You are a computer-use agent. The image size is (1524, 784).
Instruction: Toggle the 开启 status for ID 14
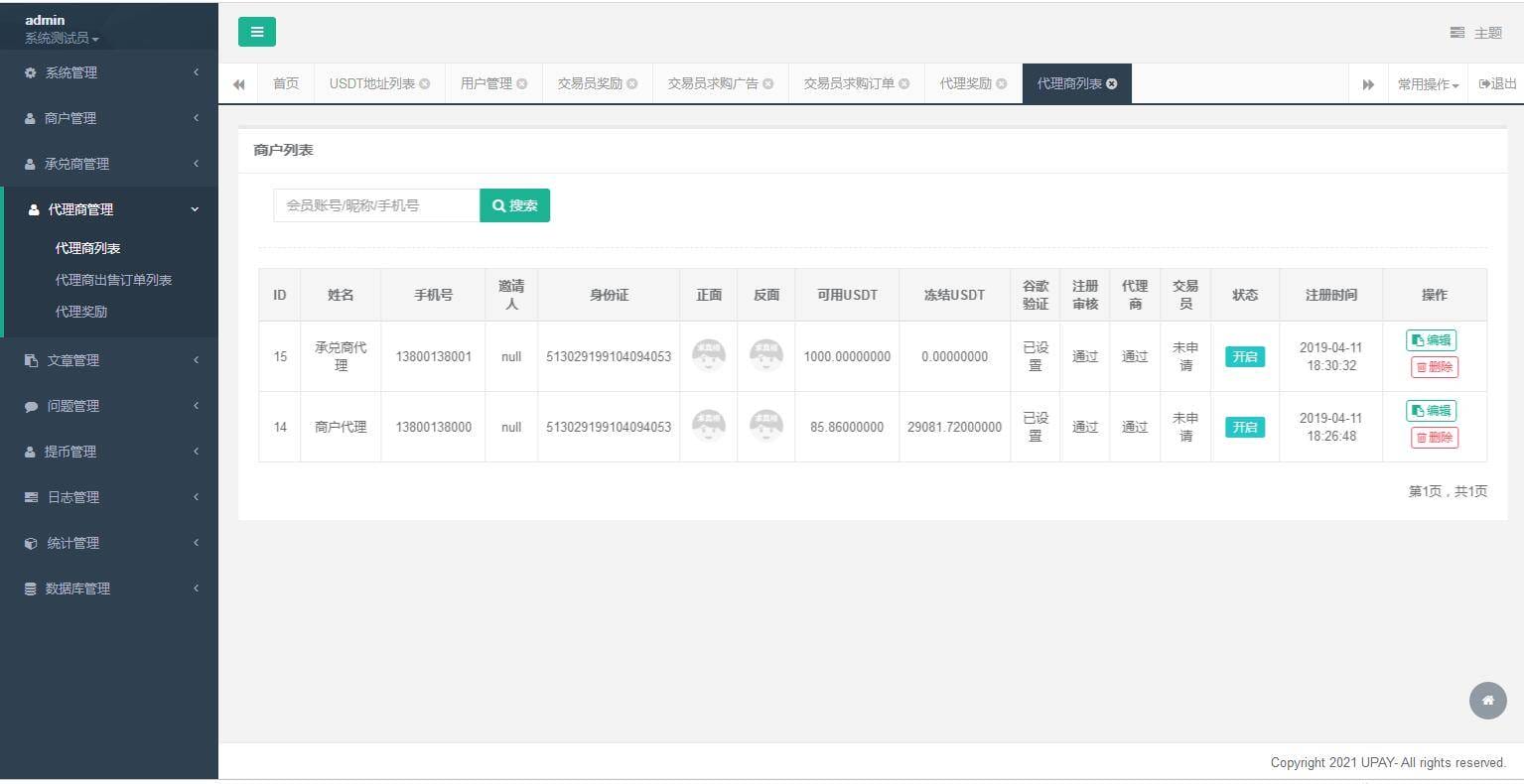tap(1244, 427)
